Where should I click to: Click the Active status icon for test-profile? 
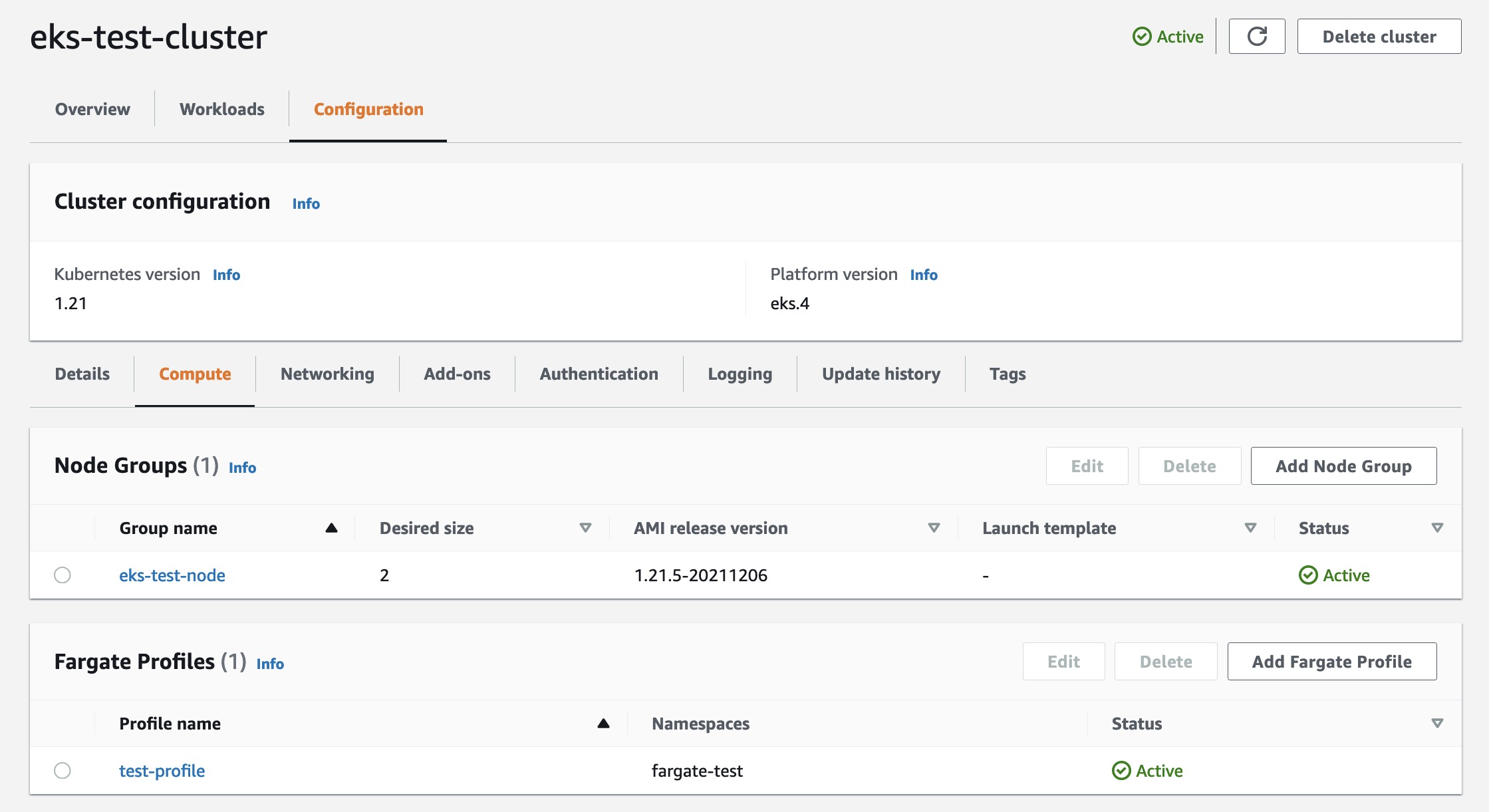coord(1121,771)
